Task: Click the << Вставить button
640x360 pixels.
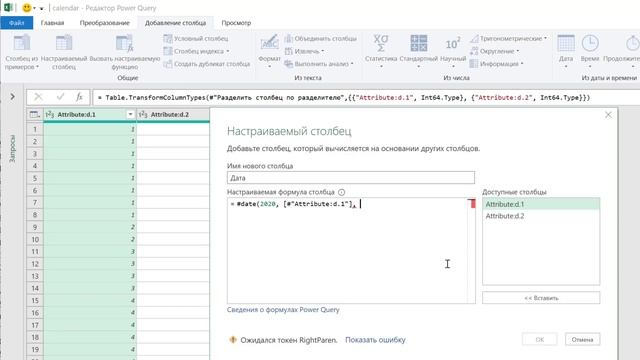Action: [x=541, y=298]
